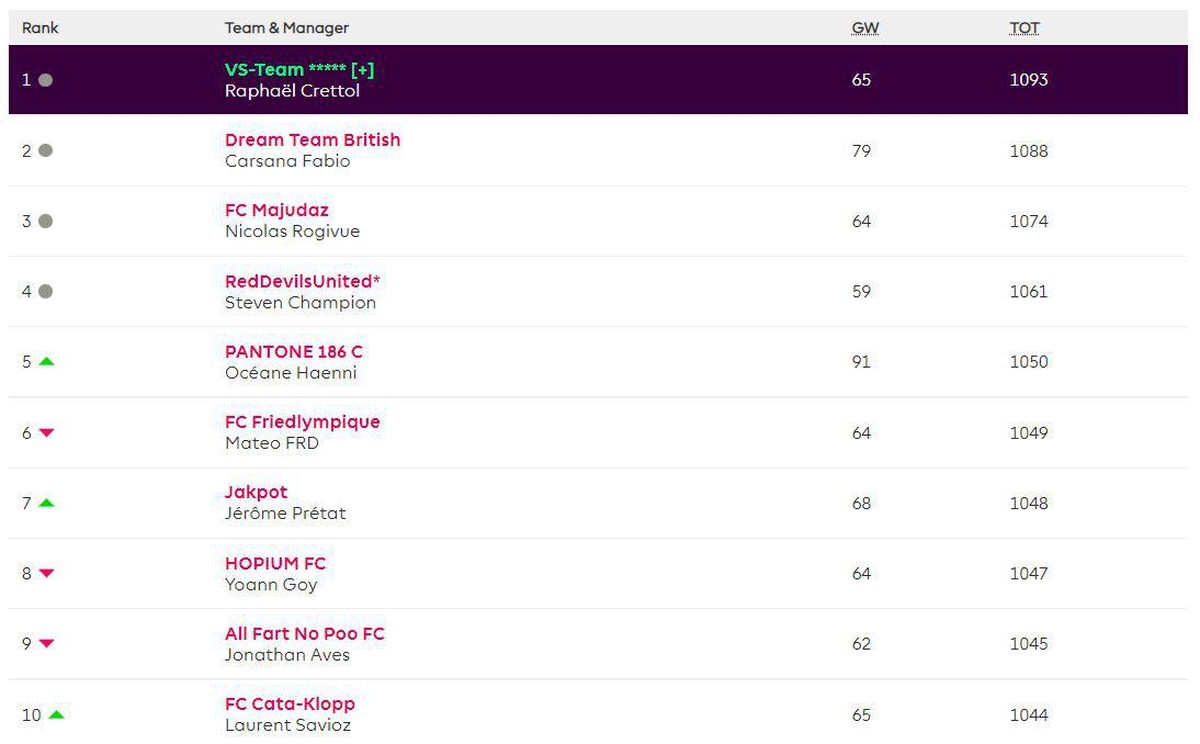View PANTONE 186 C team

tap(294, 352)
